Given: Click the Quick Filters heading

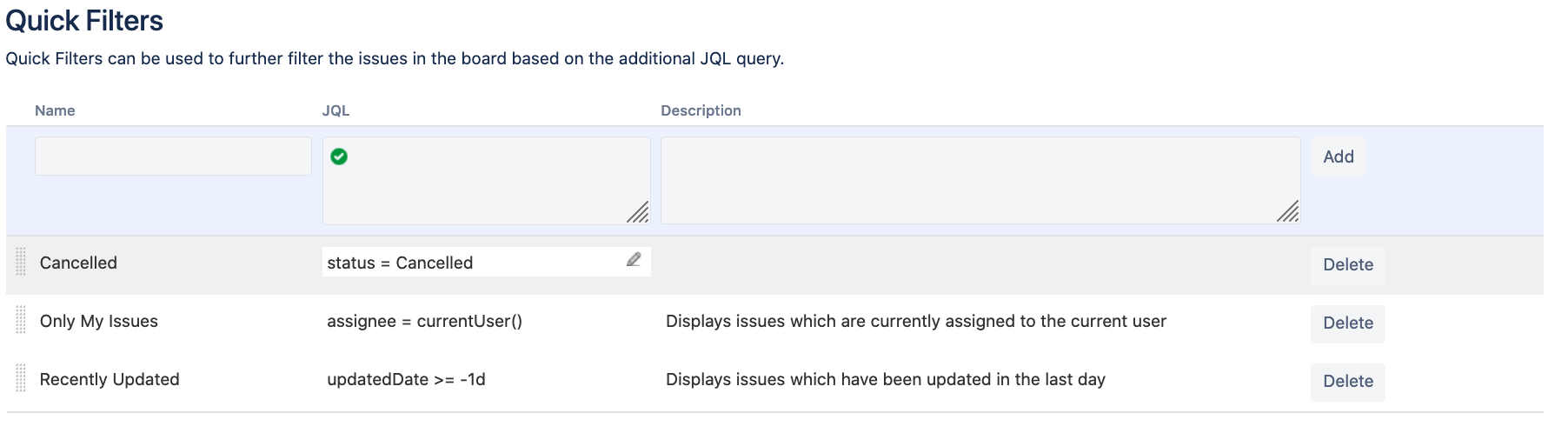Looking at the screenshot, I should [84, 21].
